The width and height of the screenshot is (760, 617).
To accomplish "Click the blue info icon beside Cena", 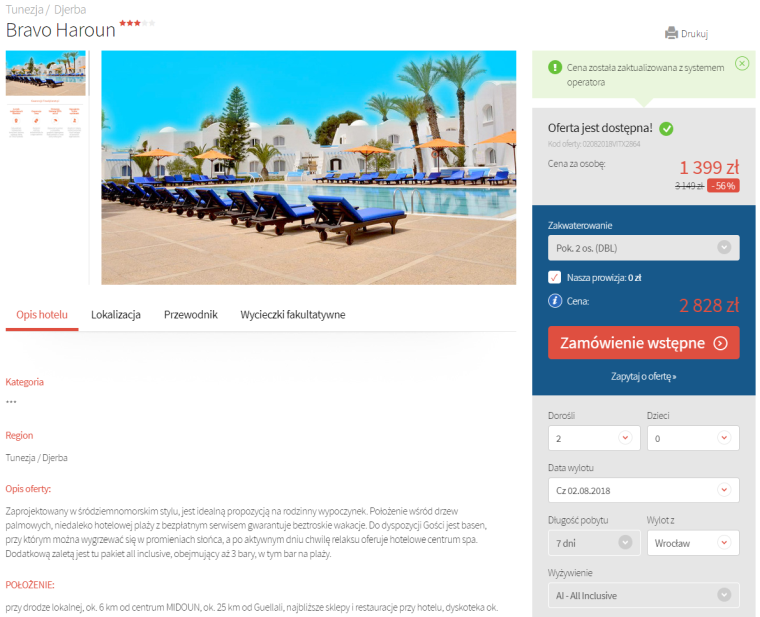I will coord(554,301).
